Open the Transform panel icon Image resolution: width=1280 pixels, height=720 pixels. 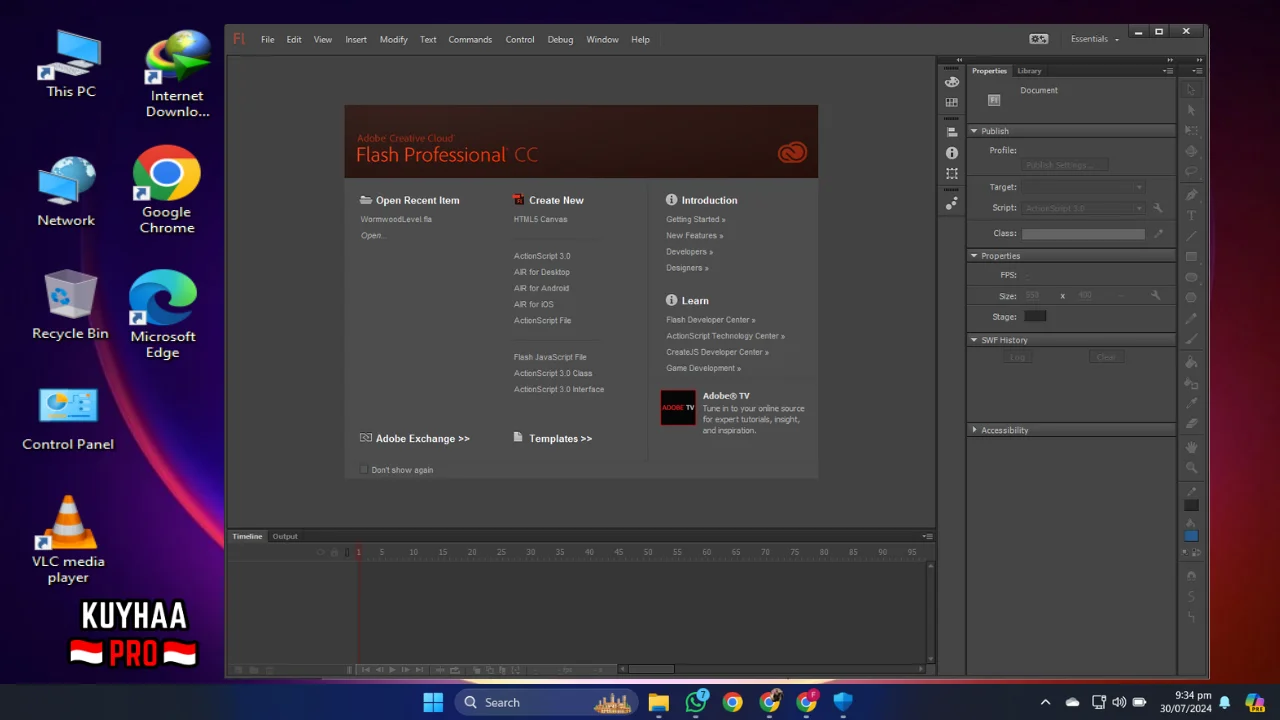click(951, 174)
